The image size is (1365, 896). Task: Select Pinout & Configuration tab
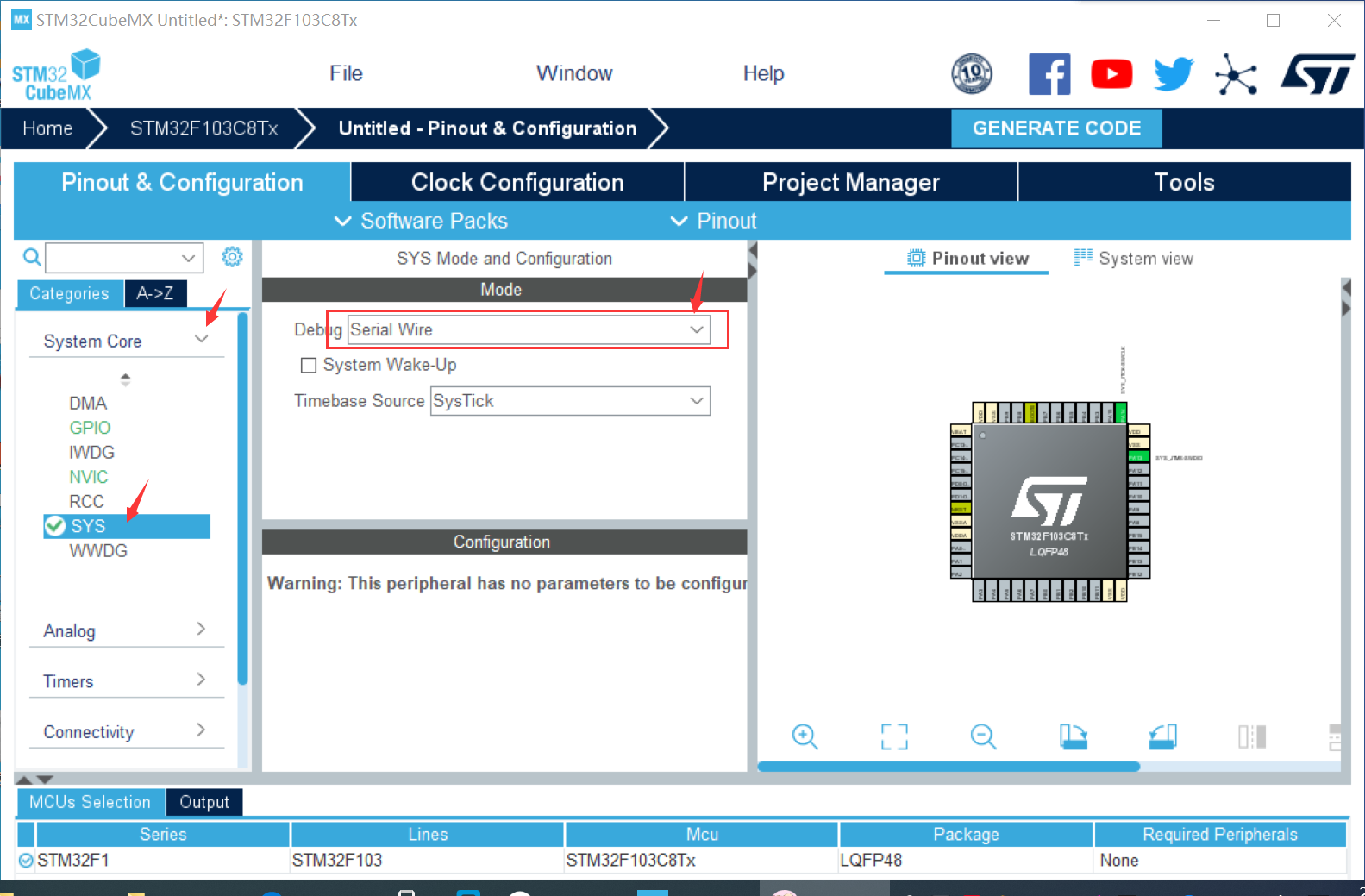[x=182, y=182]
